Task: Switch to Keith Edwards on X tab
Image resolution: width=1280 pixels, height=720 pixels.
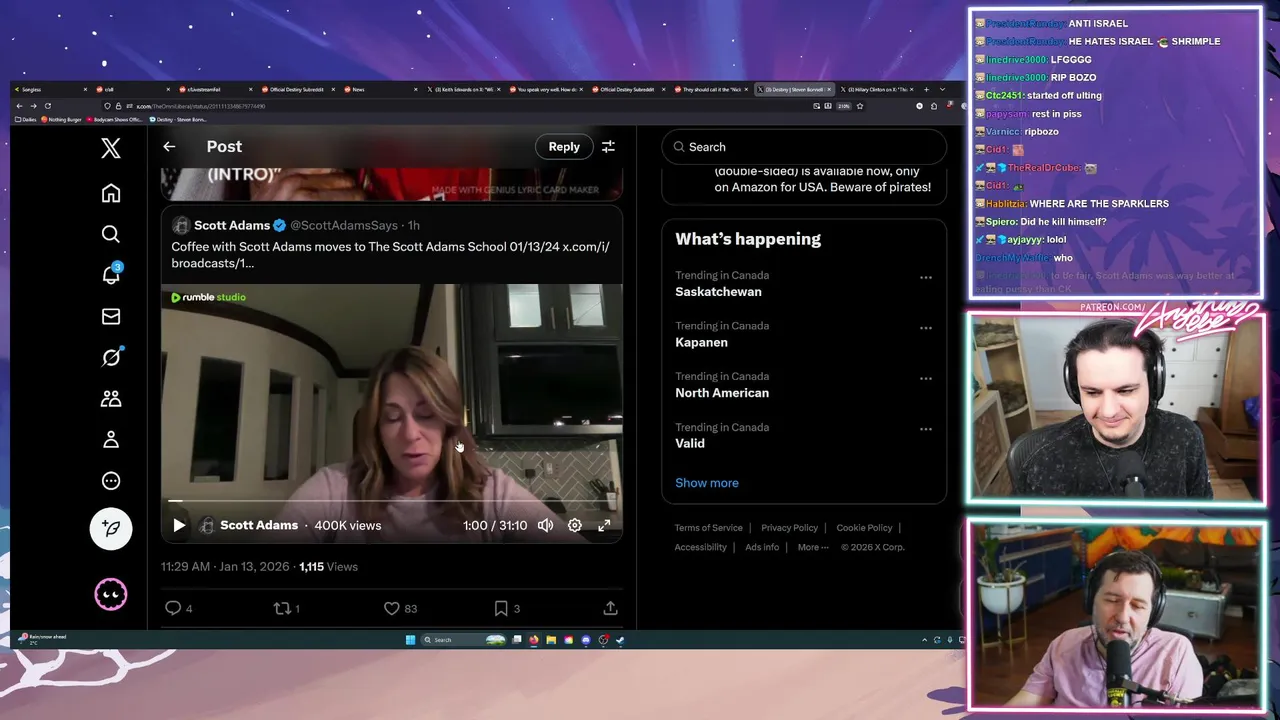Action: pos(465,90)
